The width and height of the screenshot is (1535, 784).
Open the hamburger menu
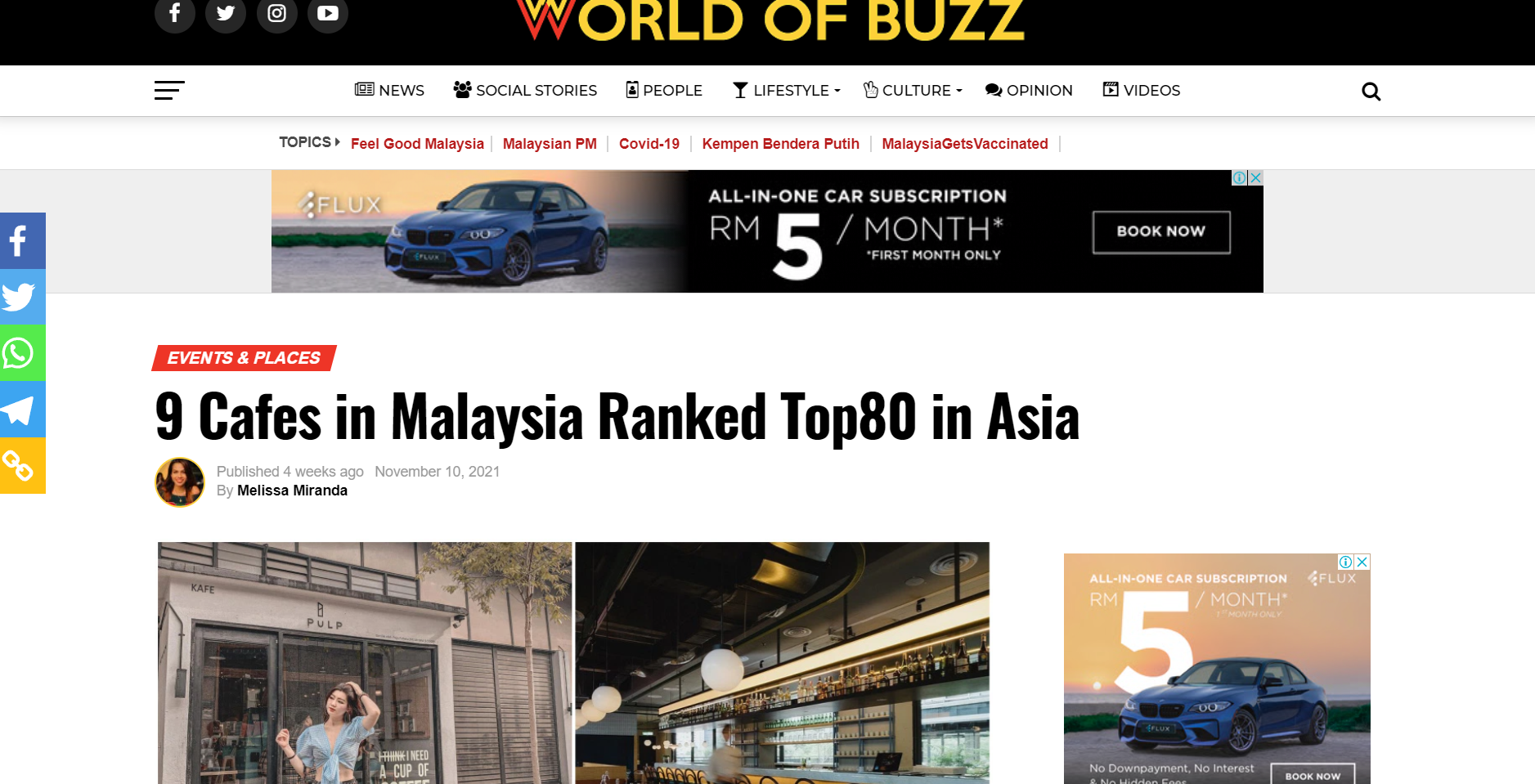[x=169, y=90]
